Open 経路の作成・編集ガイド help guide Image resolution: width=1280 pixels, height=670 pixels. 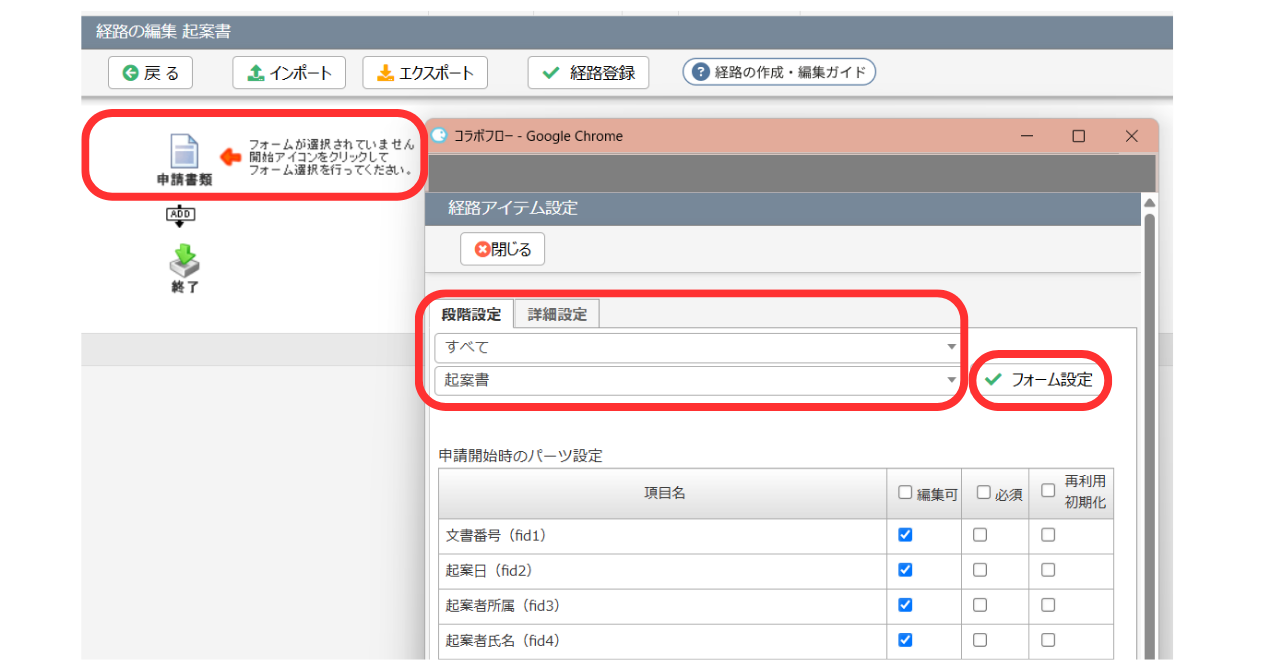point(779,72)
